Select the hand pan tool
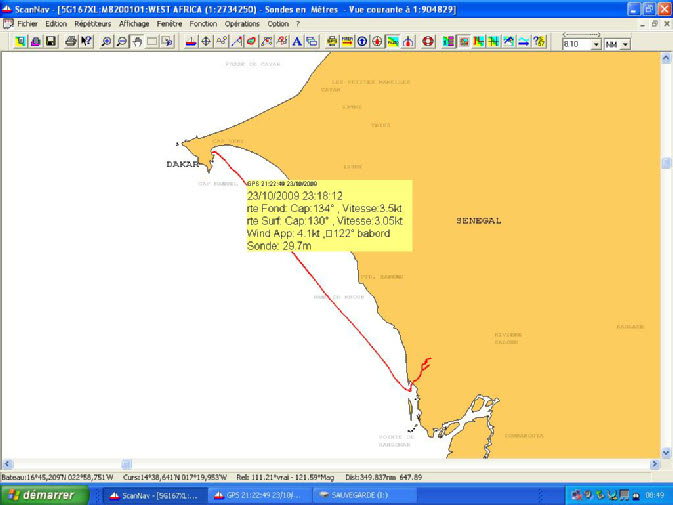 tap(137, 42)
